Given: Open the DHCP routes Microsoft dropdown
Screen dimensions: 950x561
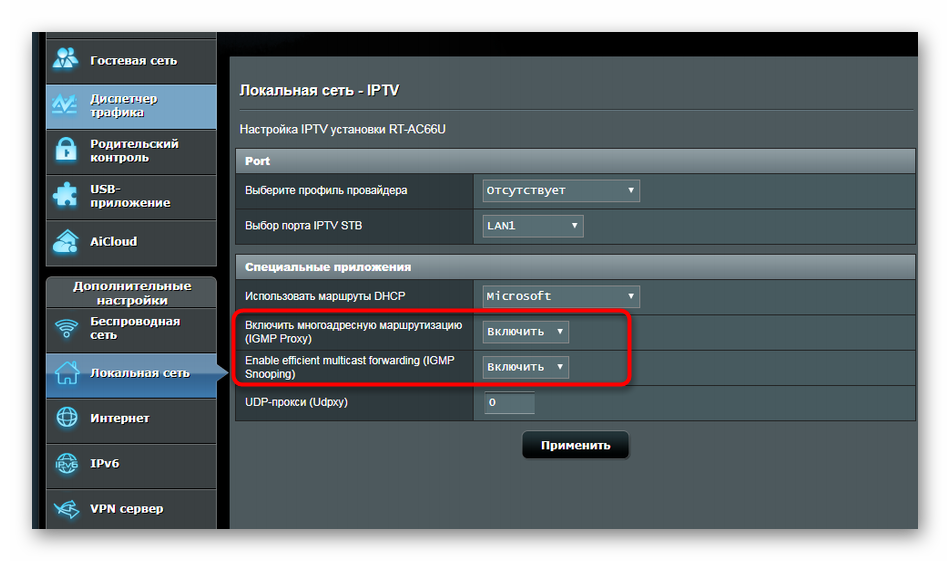Looking at the screenshot, I should (x=560, y=296).
